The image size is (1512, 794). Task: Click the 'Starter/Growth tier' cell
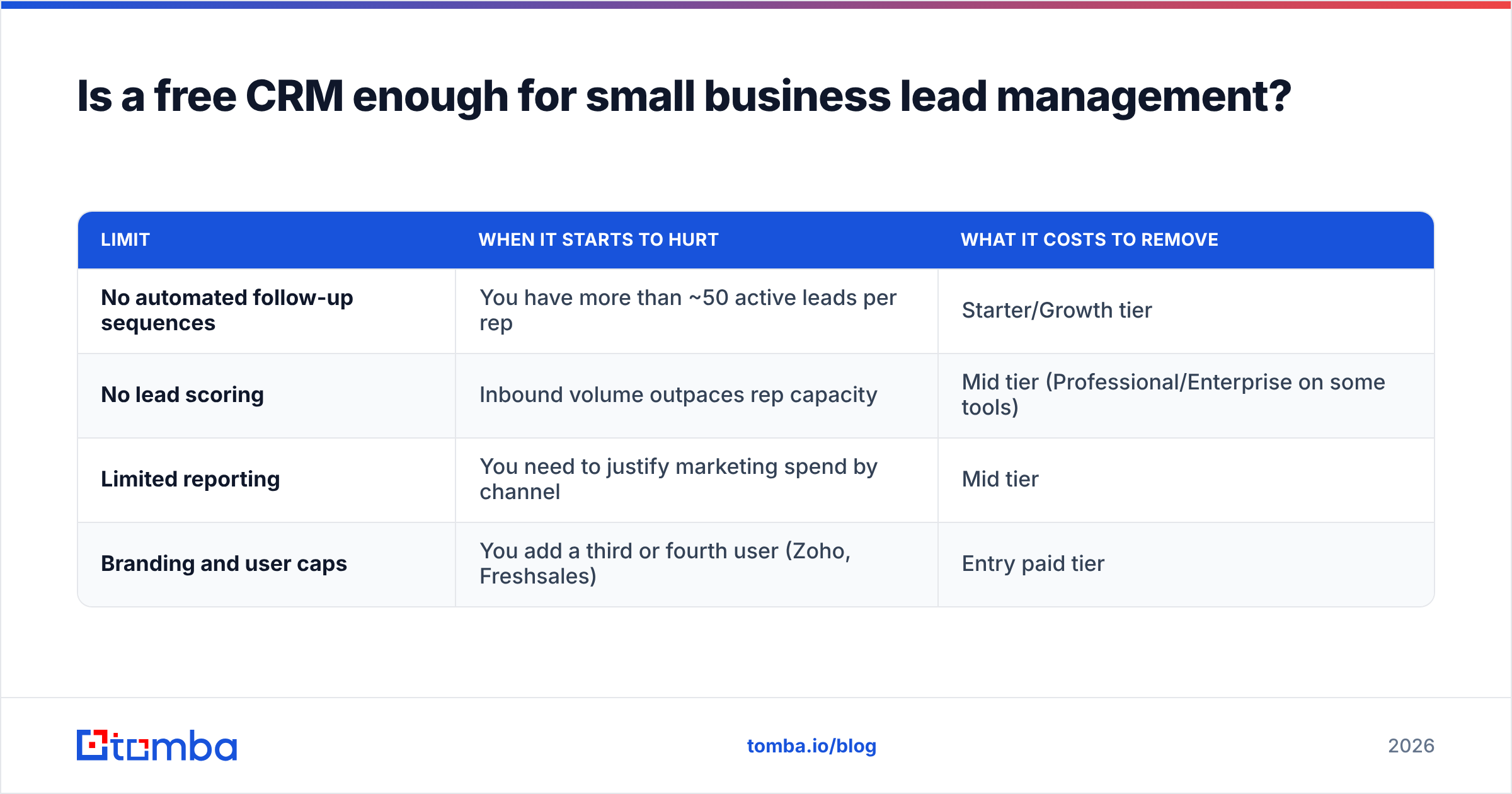(x=1186, y=311)
